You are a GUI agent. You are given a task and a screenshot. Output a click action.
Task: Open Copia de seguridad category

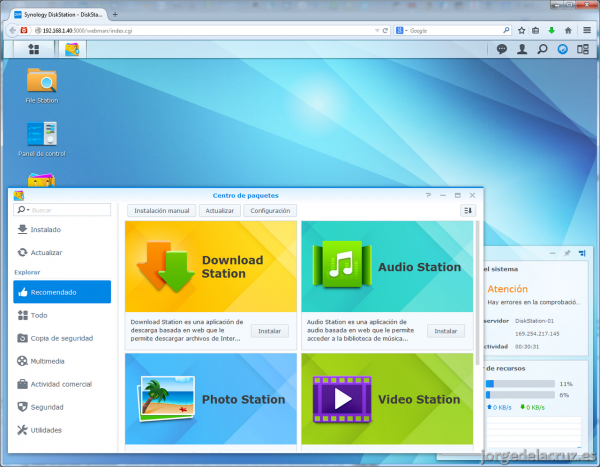[x=62, y=338]
